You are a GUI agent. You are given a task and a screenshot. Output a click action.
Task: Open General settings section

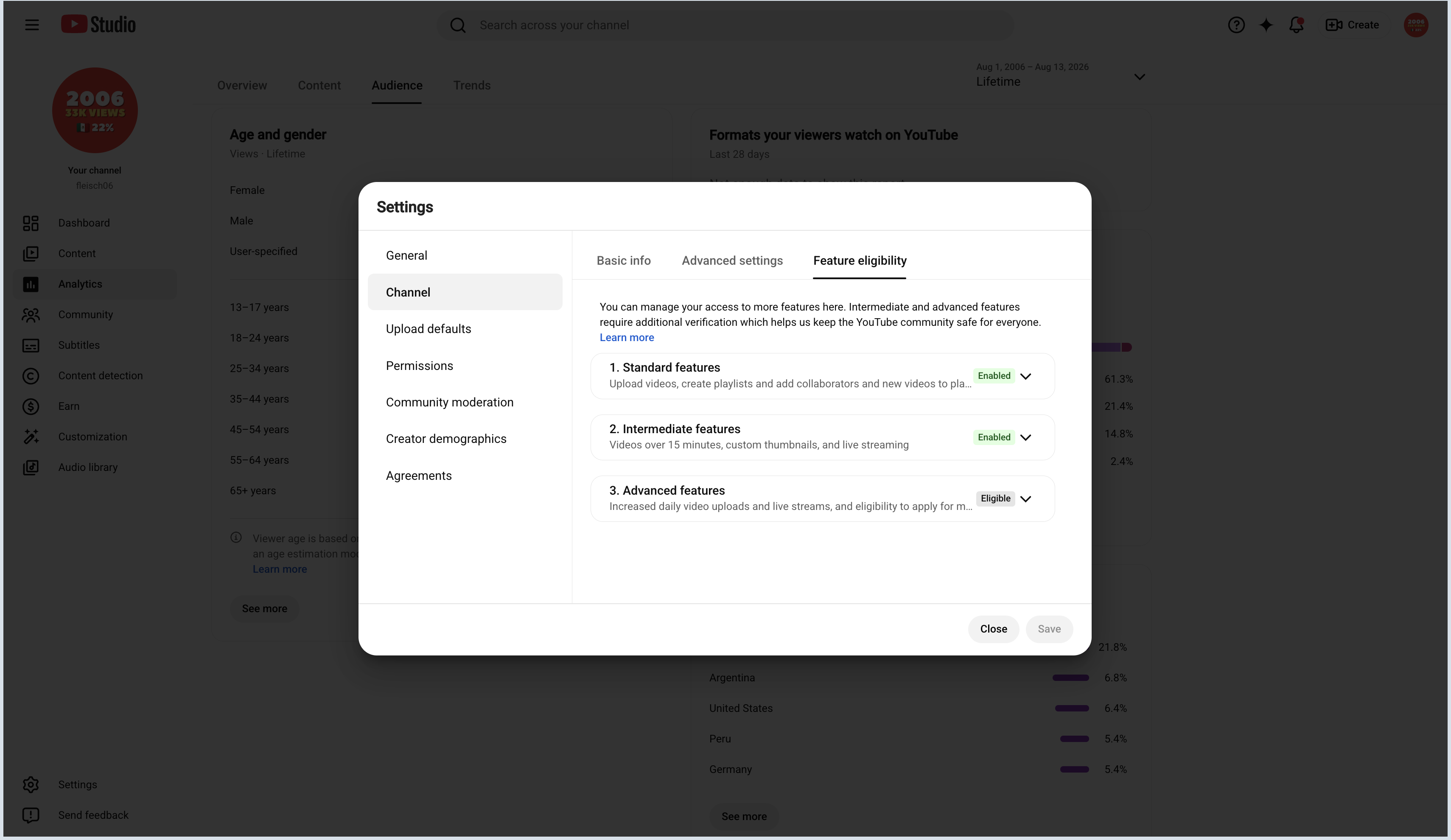click(x=465, y=255)
